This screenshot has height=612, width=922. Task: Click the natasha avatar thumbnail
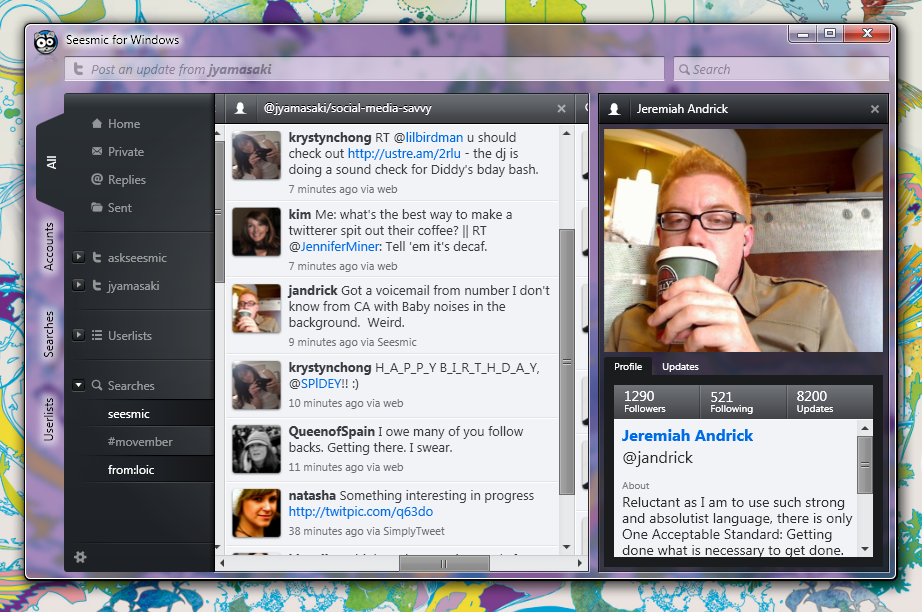click(x=256, y=513)
